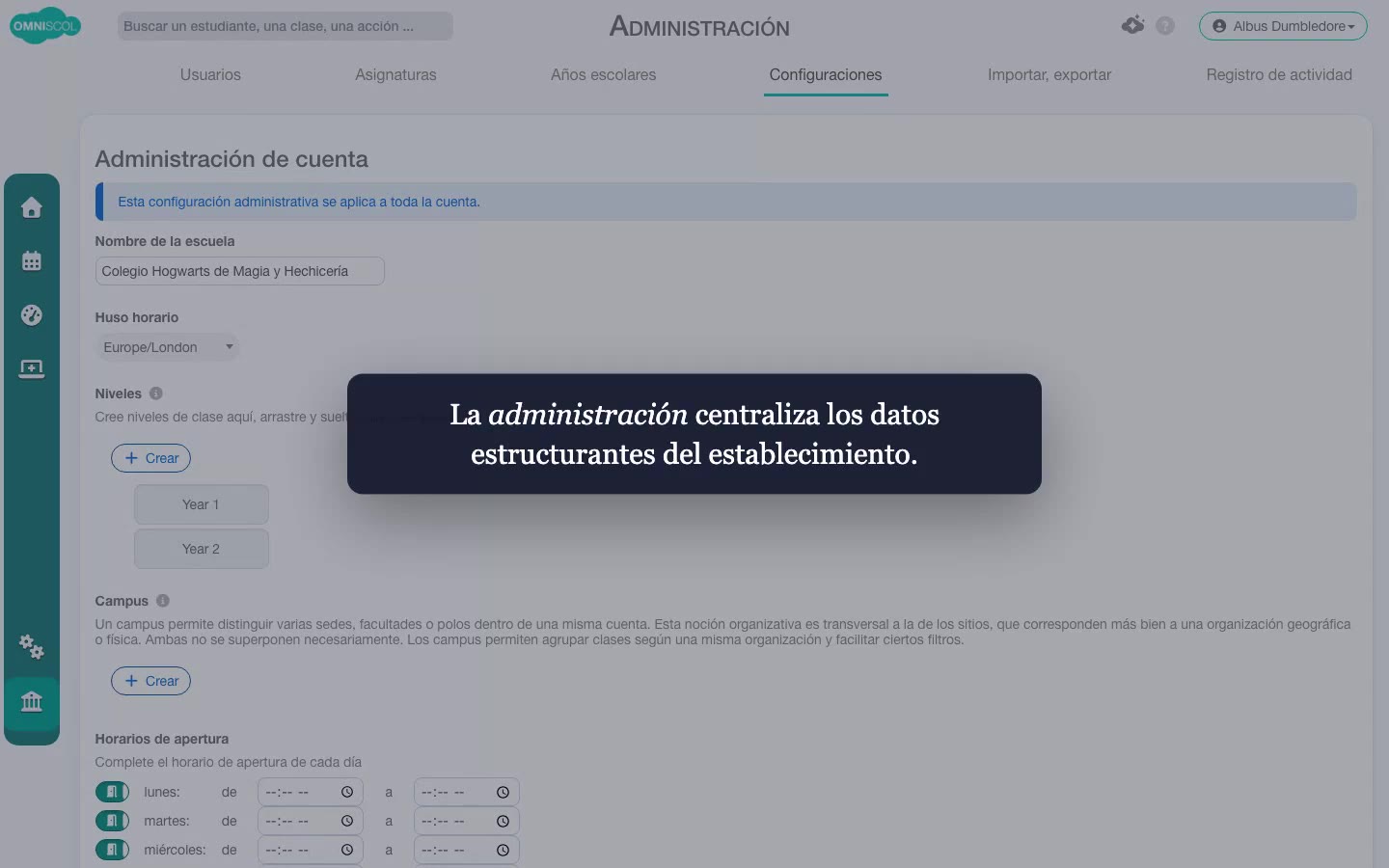Click the Horarios de apertura label
This screenshot has height=868, width=1389.
pos(162,739)
